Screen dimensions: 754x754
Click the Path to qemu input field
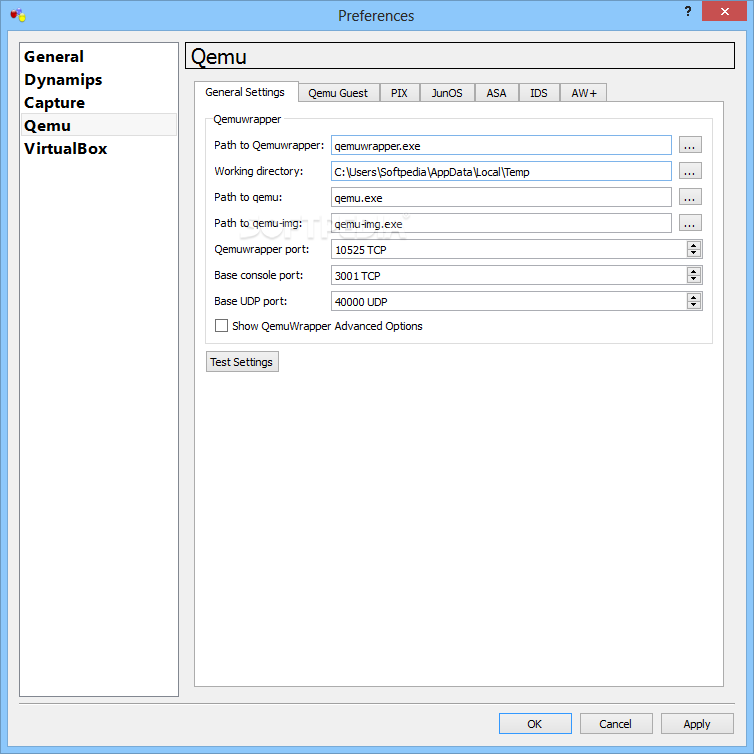click(x=501, y=197)
